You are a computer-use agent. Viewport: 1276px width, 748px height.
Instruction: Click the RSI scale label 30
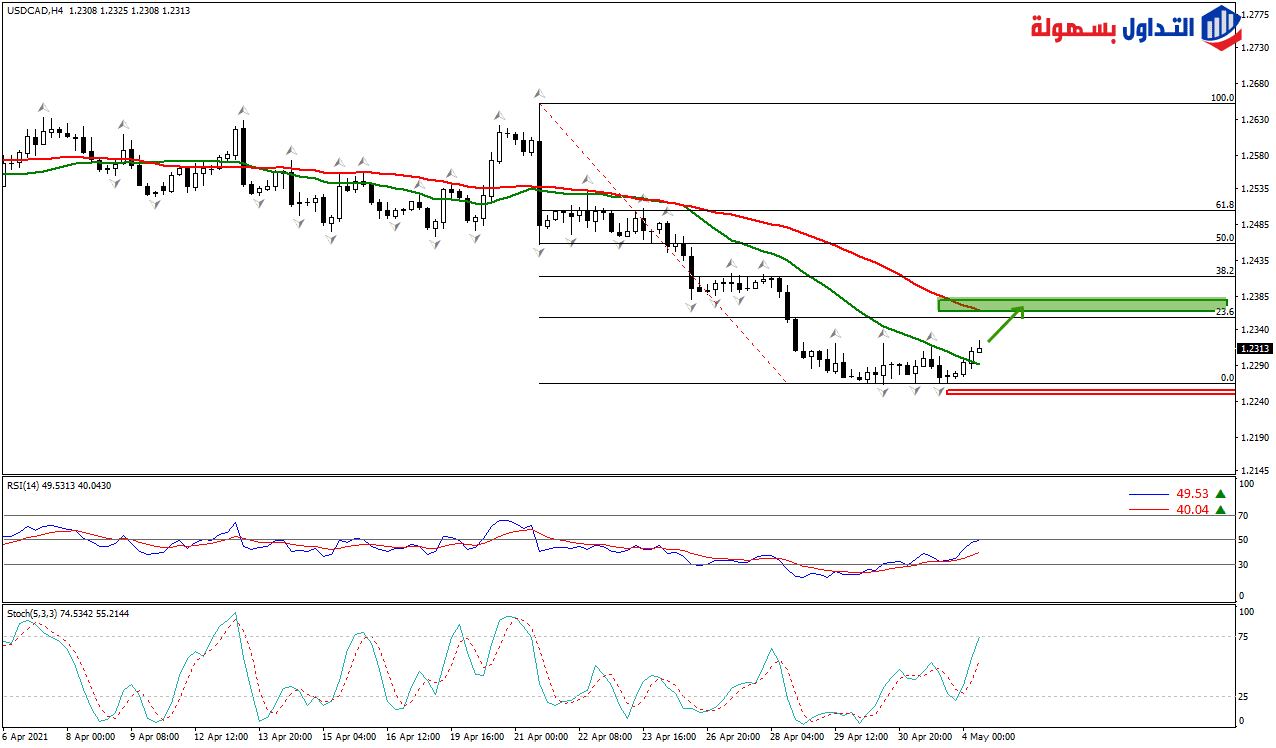1245,564
